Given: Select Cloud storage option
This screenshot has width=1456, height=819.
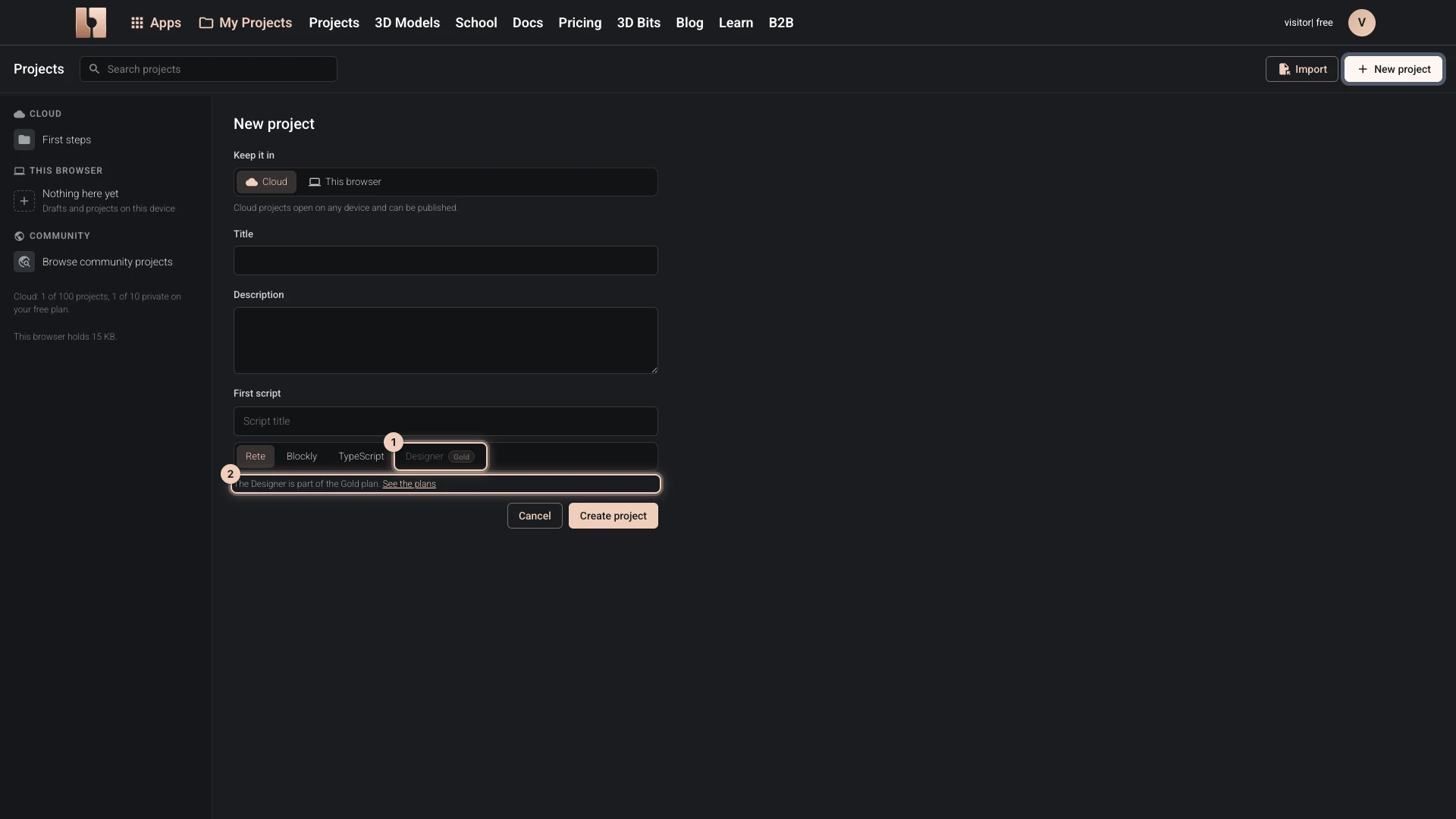Looking at the screenshot, I should click(266, 182).
